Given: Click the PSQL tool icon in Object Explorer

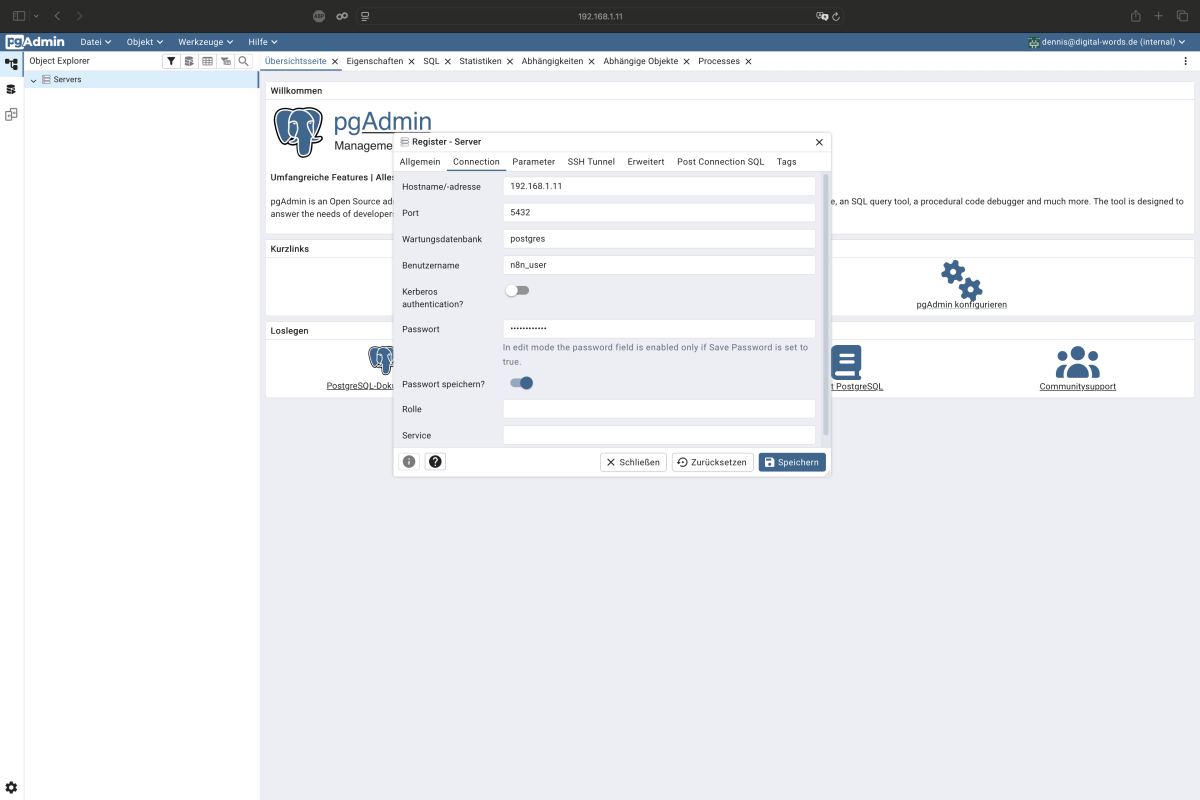Looking at the screenshot, I should pyautogui.click(x=225, y=61).
